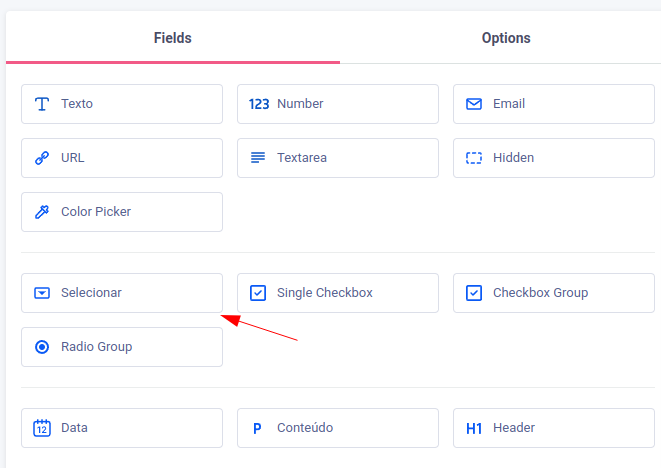Switch to the Options tab
The width and height of the screenshot is (661, 468).
[506, 38]
